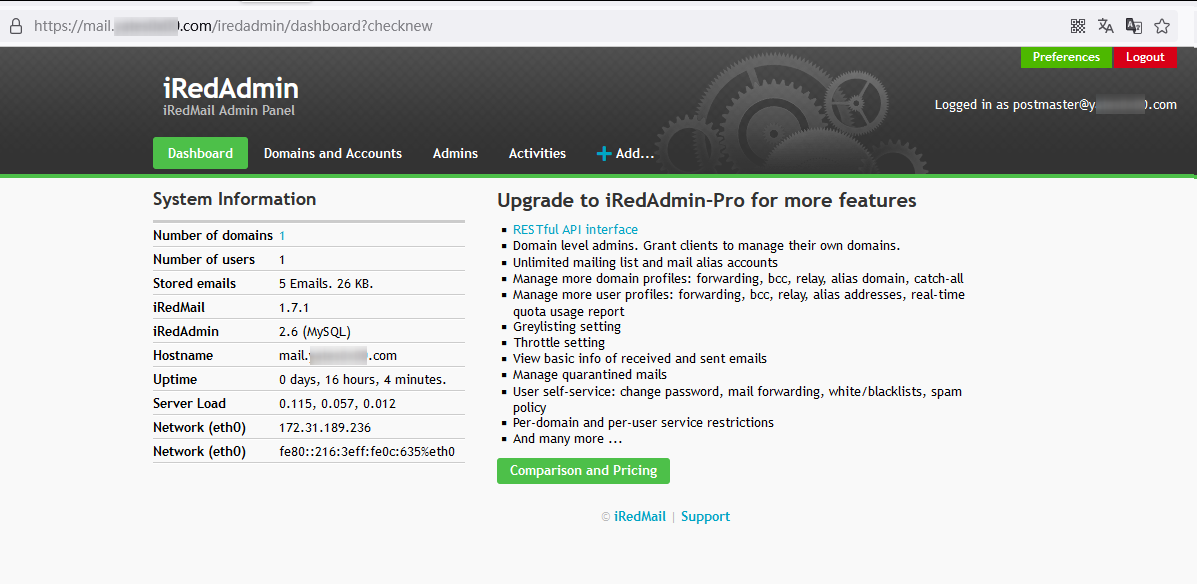The height and width of the screenshot is (584, 1197).
Task: Open the Support link in footer
Action: pyautogui.click(x=705, y=517)
